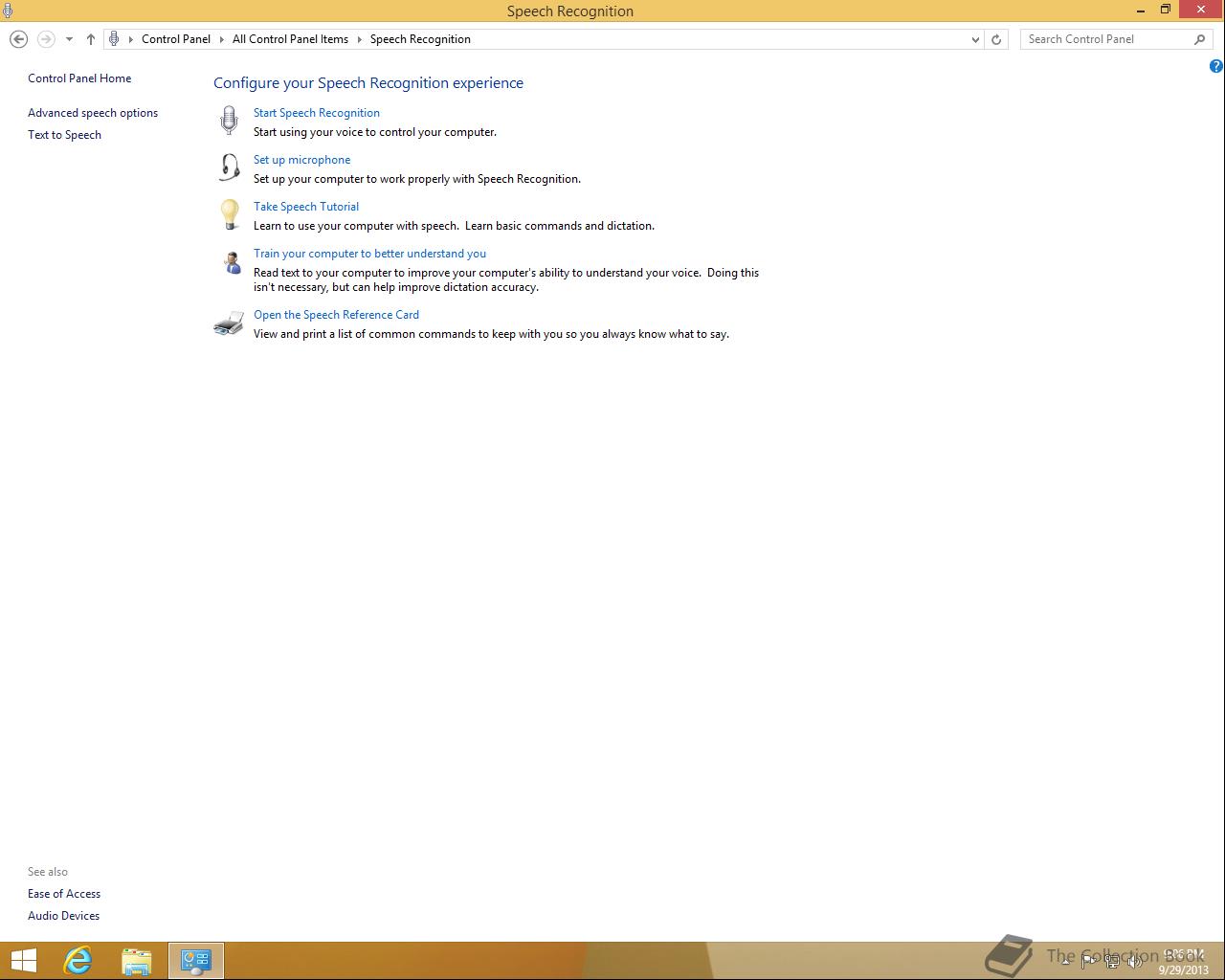Open Advanced speech options in sidebar
The image size is (1225, 980).
tap(93, 113)
